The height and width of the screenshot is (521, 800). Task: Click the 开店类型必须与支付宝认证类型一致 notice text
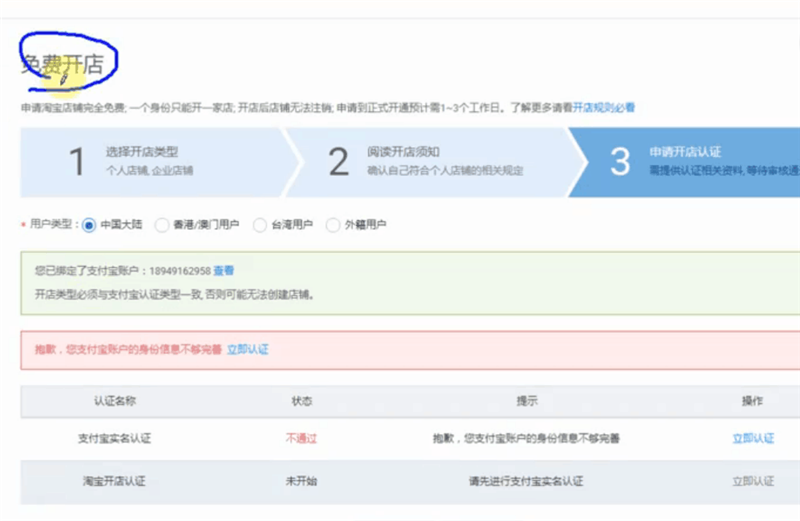[174, 294]
